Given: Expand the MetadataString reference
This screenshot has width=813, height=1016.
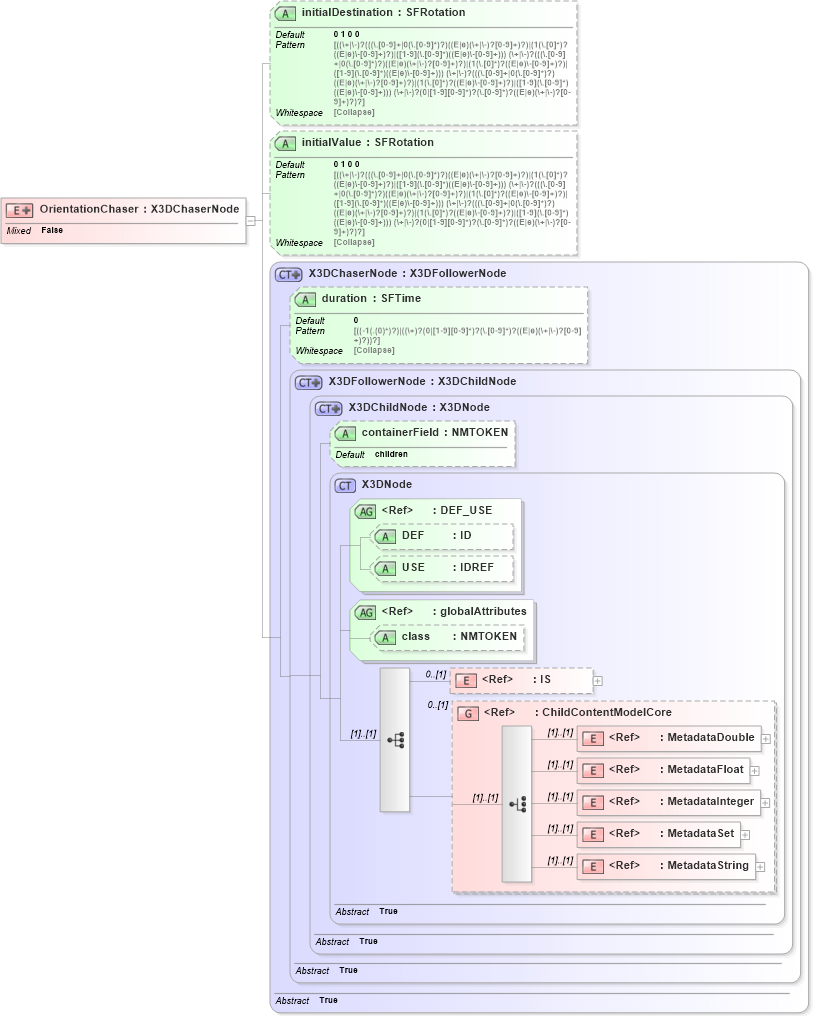Looking at the screenshot, I should coord(761,867).
